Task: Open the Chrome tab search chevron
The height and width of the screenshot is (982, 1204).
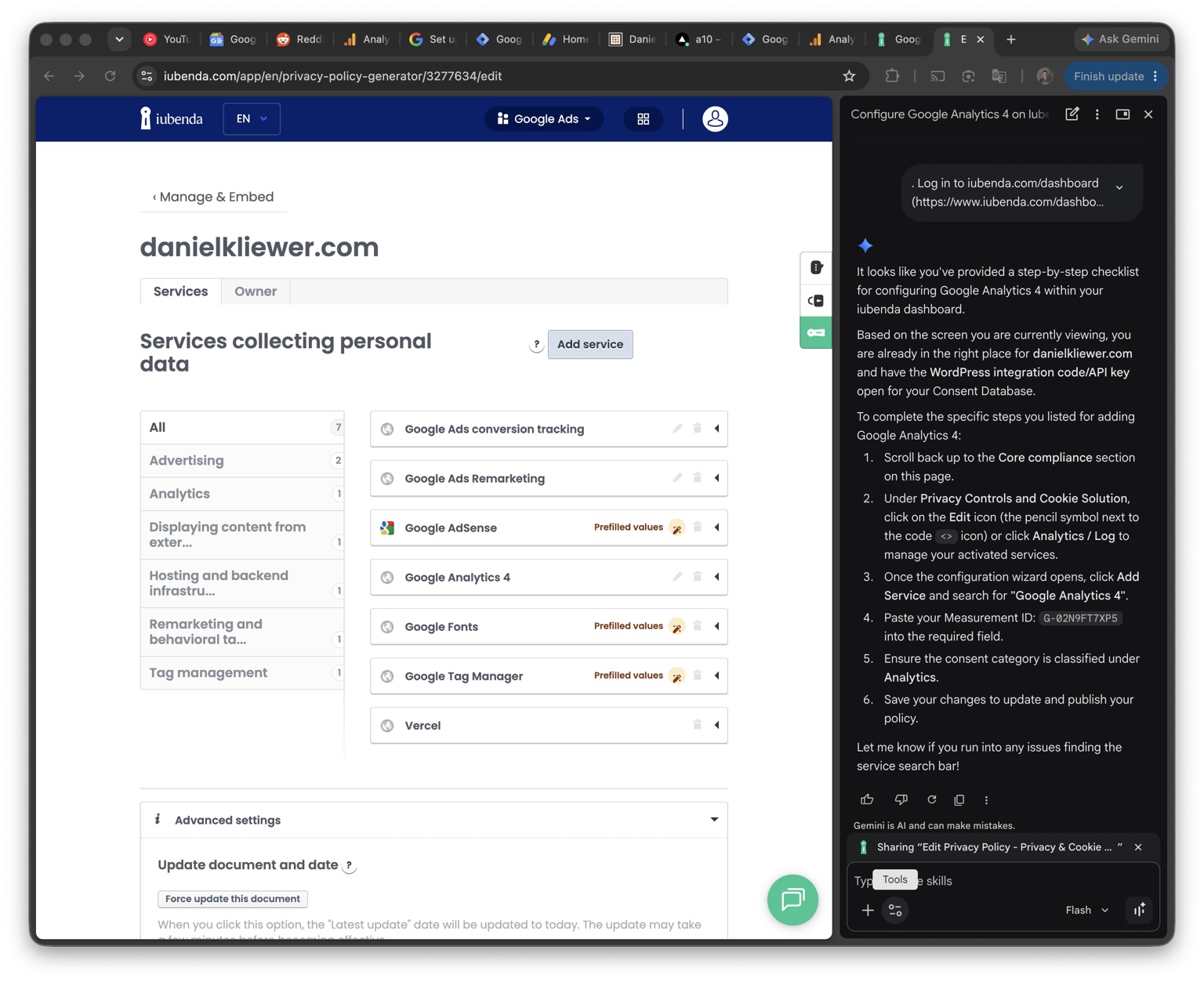Action: [x=119, y=39]
